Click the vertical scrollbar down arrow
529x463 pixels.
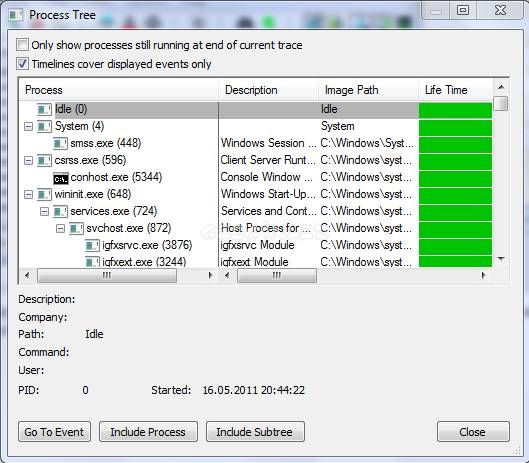pos(501,259)
